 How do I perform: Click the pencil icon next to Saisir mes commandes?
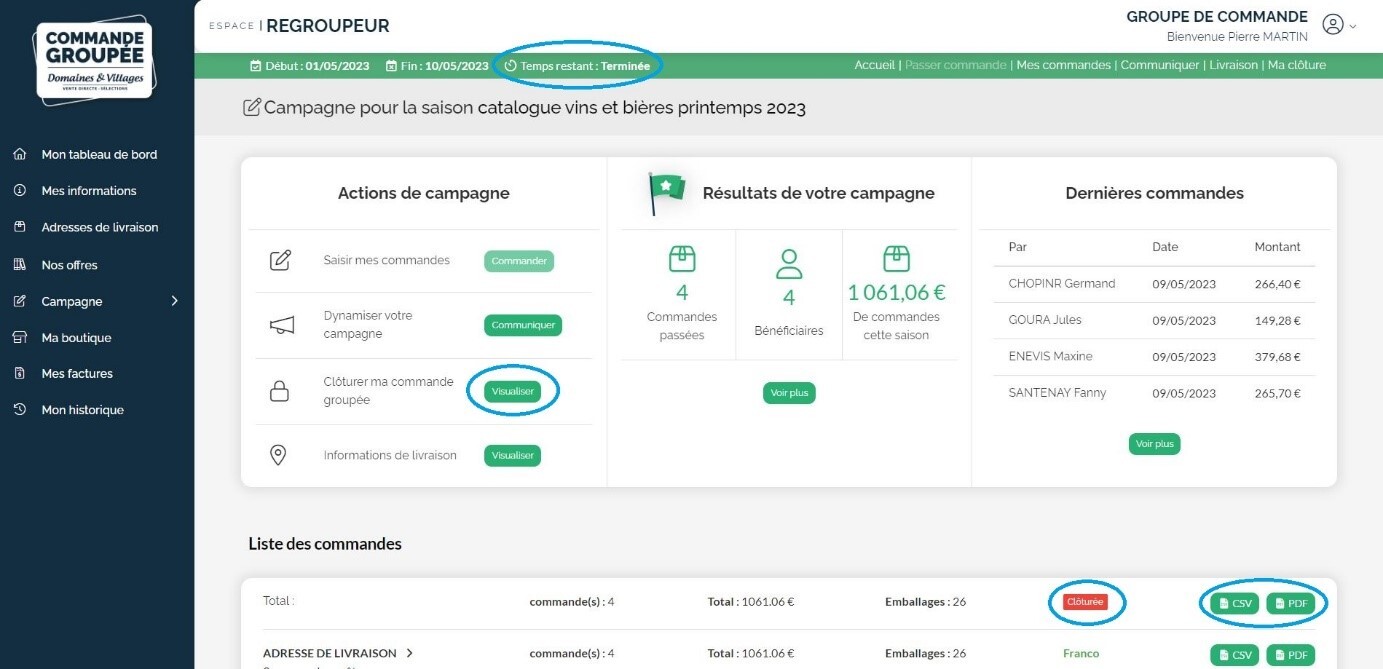click(281, 261)
